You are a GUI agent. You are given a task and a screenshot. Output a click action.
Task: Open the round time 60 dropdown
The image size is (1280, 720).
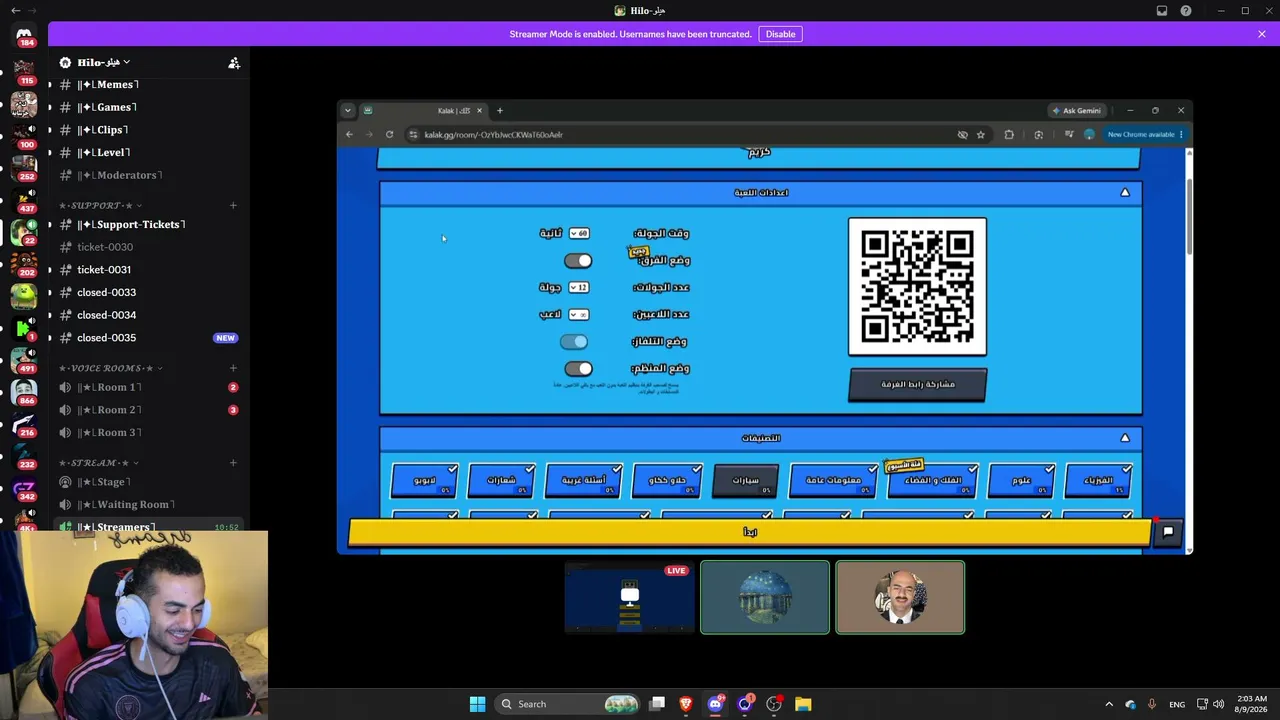pyautogui.click(x=579, y=233)
